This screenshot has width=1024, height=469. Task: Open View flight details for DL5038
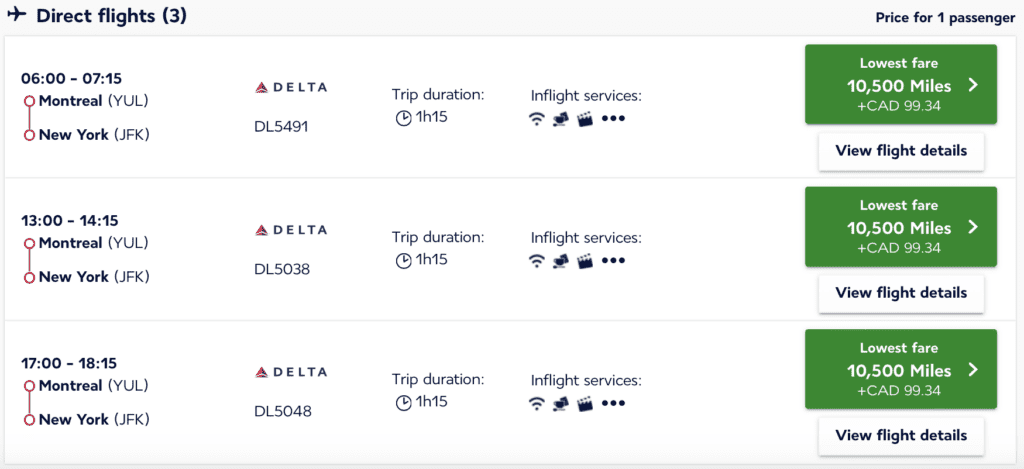point(900,293)
